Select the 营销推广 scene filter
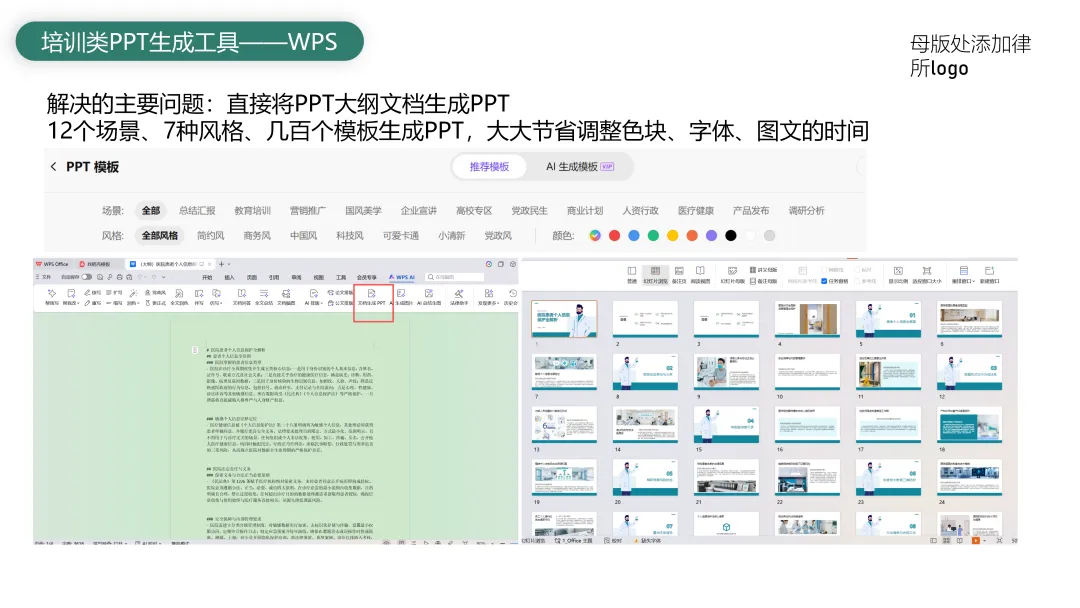Screen dimensions: 1080x608 pos(307,211)
